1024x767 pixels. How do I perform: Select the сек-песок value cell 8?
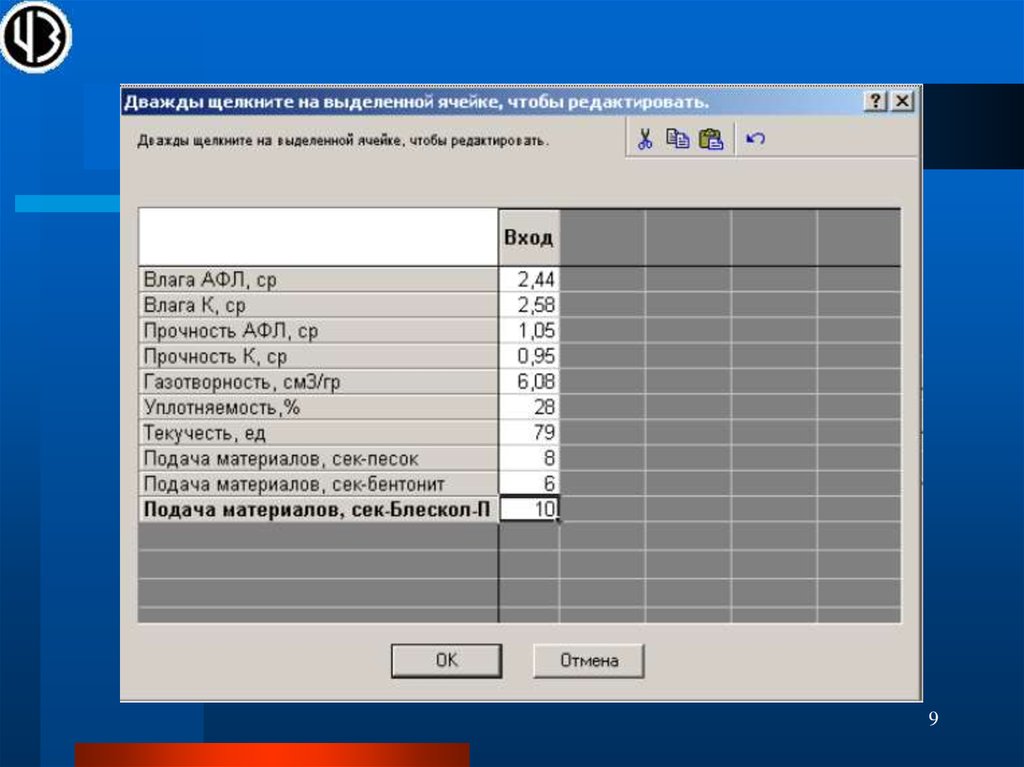click(529, 458)
